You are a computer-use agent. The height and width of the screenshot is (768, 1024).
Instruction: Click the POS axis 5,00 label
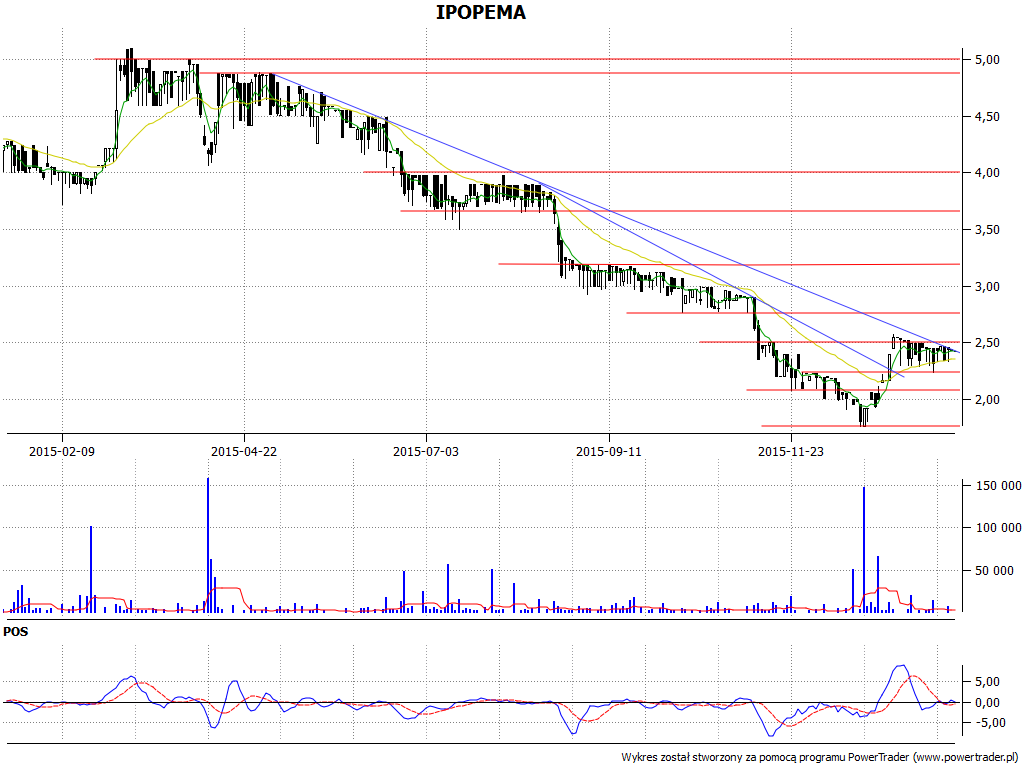pyautogui.click(x=987, y=681)
